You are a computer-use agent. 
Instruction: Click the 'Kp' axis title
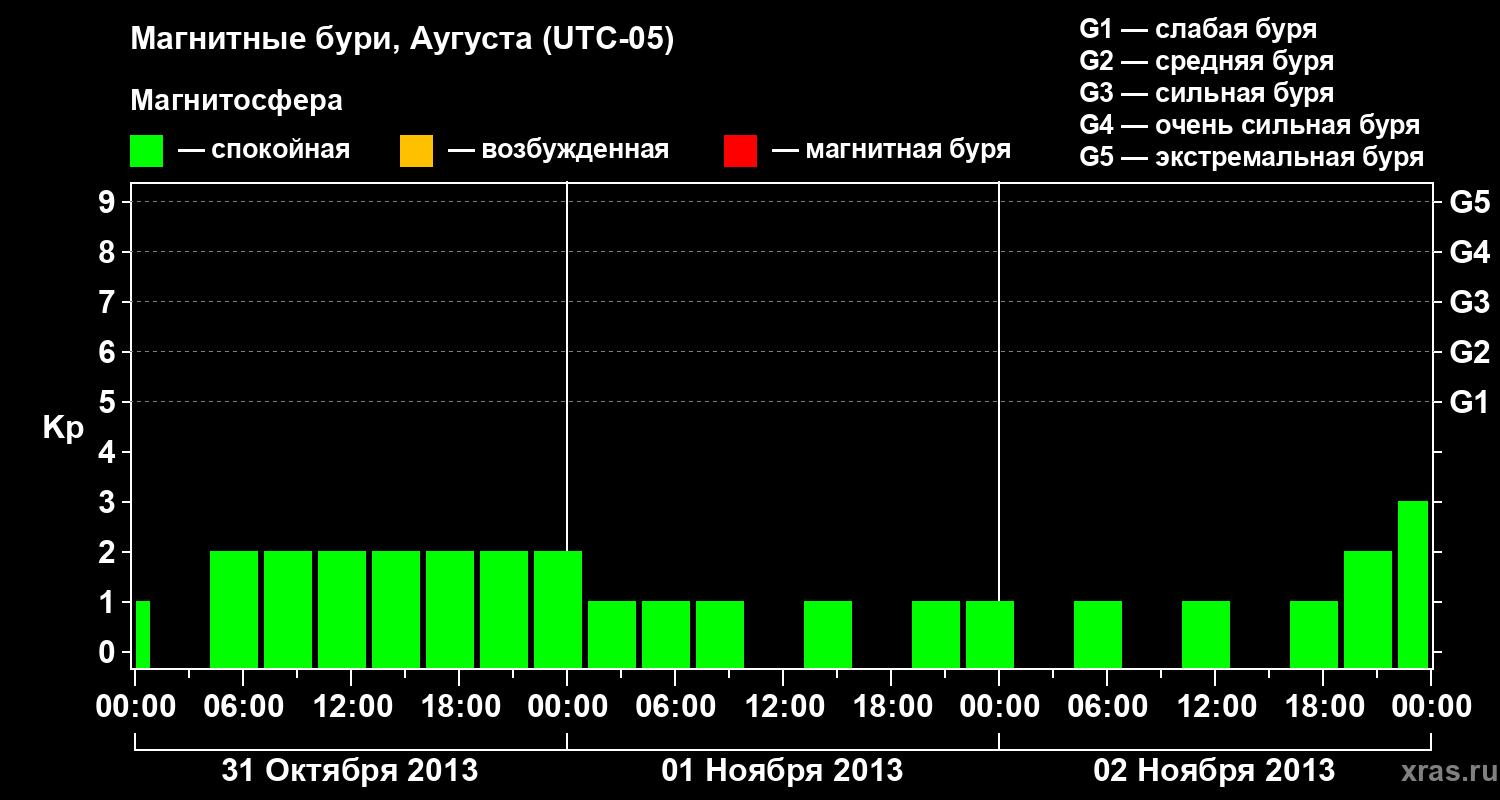[63, 429]
